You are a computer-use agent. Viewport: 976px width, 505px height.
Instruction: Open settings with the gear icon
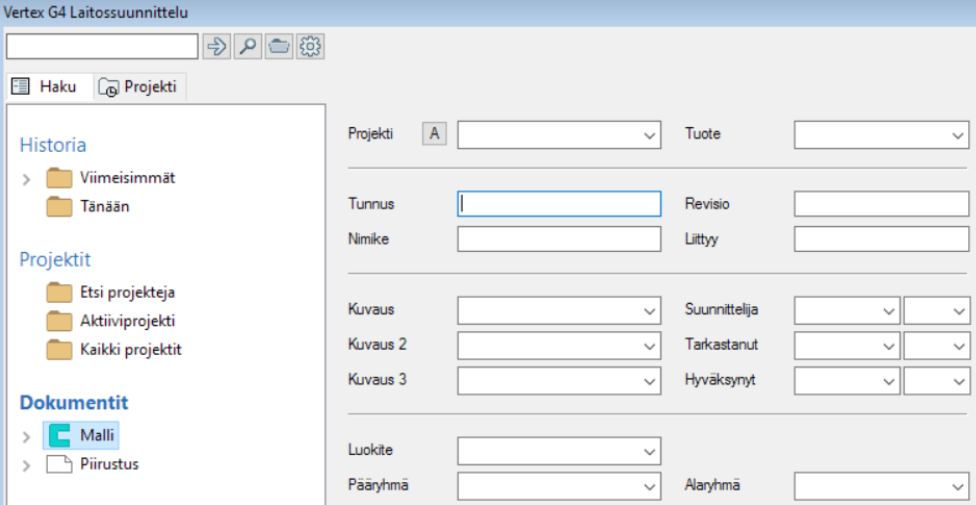[310, 46]
